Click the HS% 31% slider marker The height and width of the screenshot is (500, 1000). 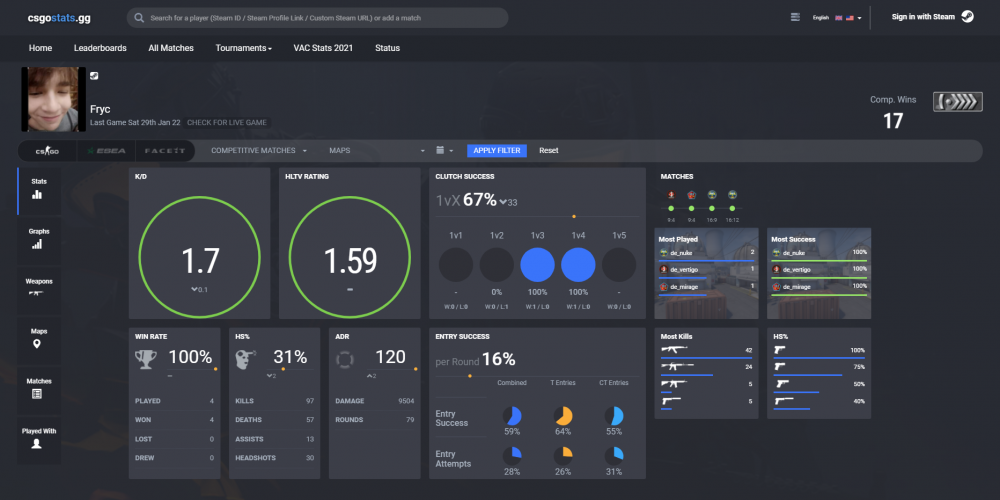(283, 369)
